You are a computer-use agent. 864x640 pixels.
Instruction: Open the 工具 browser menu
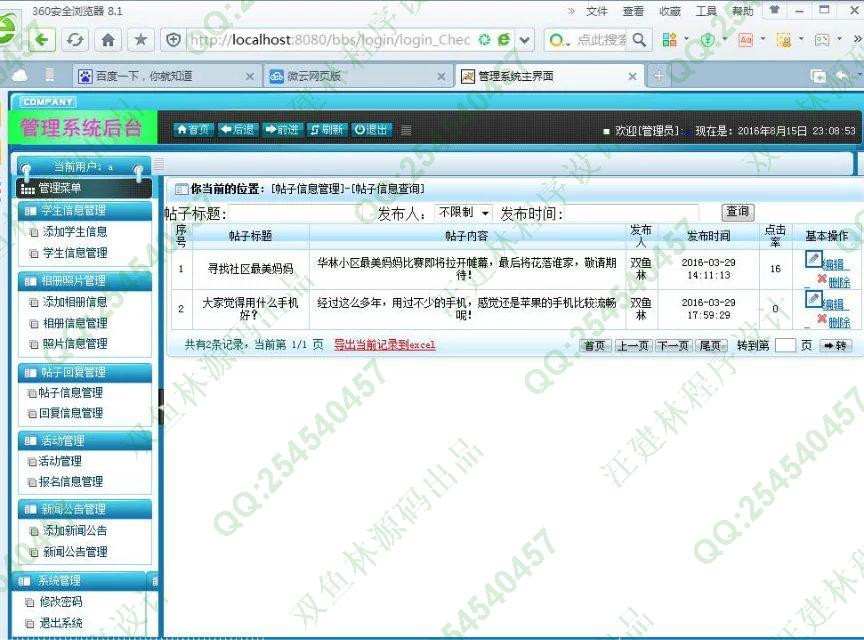706,11
